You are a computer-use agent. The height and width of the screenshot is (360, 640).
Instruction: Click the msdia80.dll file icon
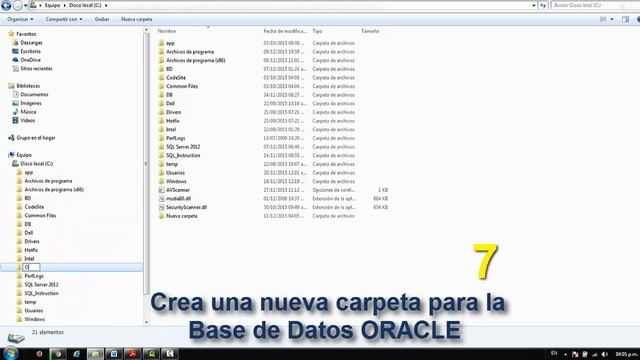click(161, 198)
